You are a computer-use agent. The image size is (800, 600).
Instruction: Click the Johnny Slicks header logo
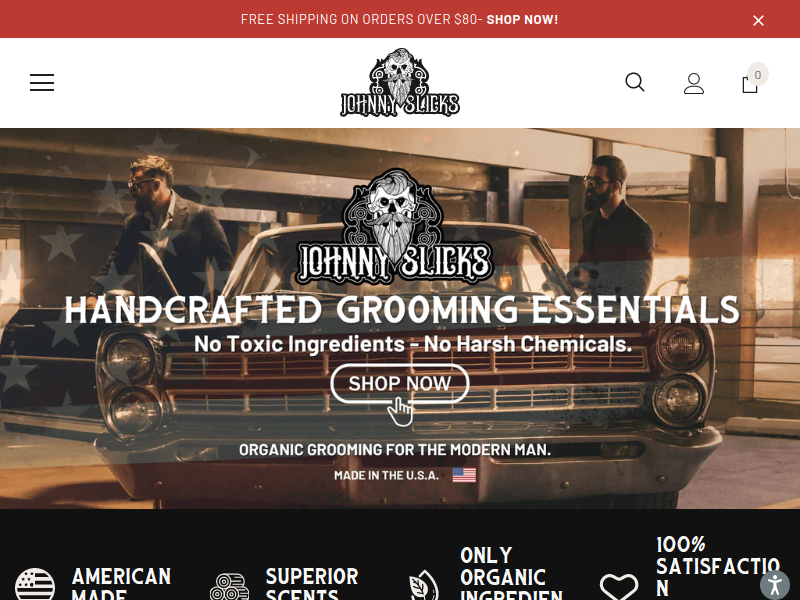[400, 83]
